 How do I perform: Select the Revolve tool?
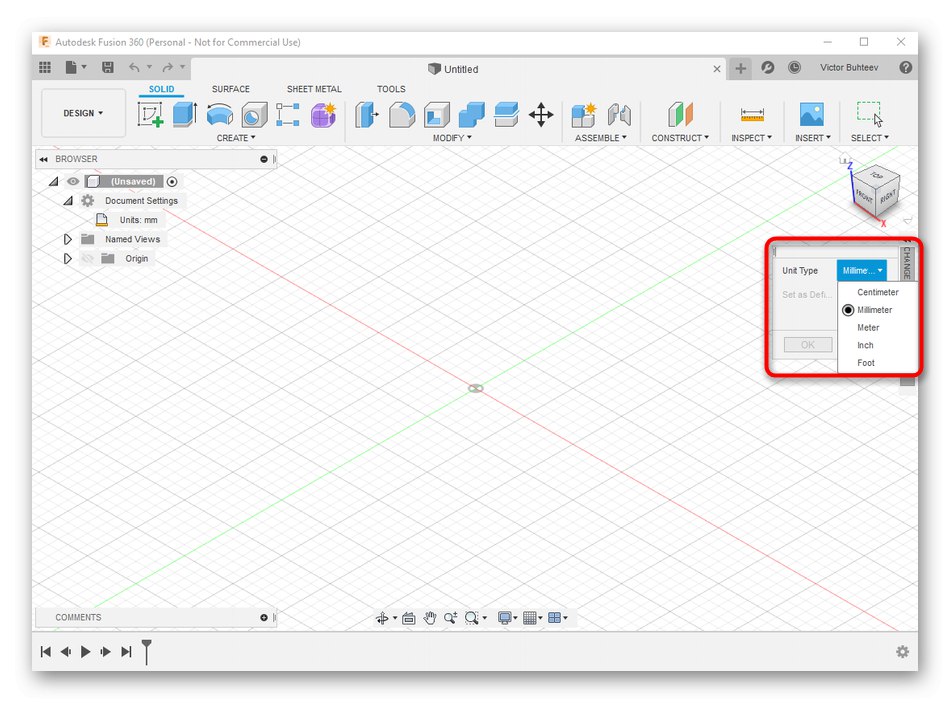[219, 115]
